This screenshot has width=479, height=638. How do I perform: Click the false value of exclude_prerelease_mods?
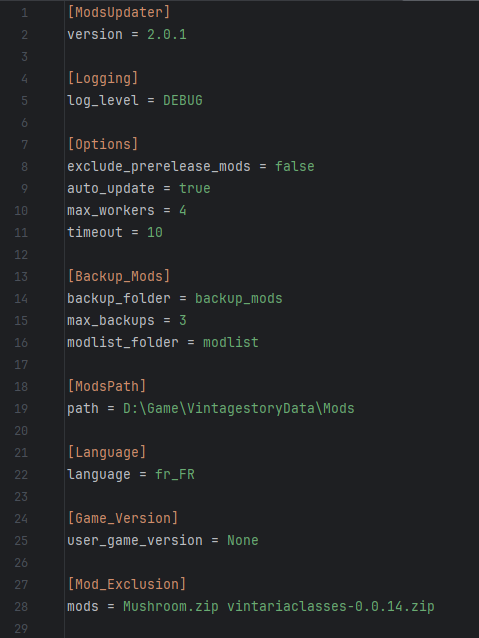pyautogui.click(x=295, y=166)
